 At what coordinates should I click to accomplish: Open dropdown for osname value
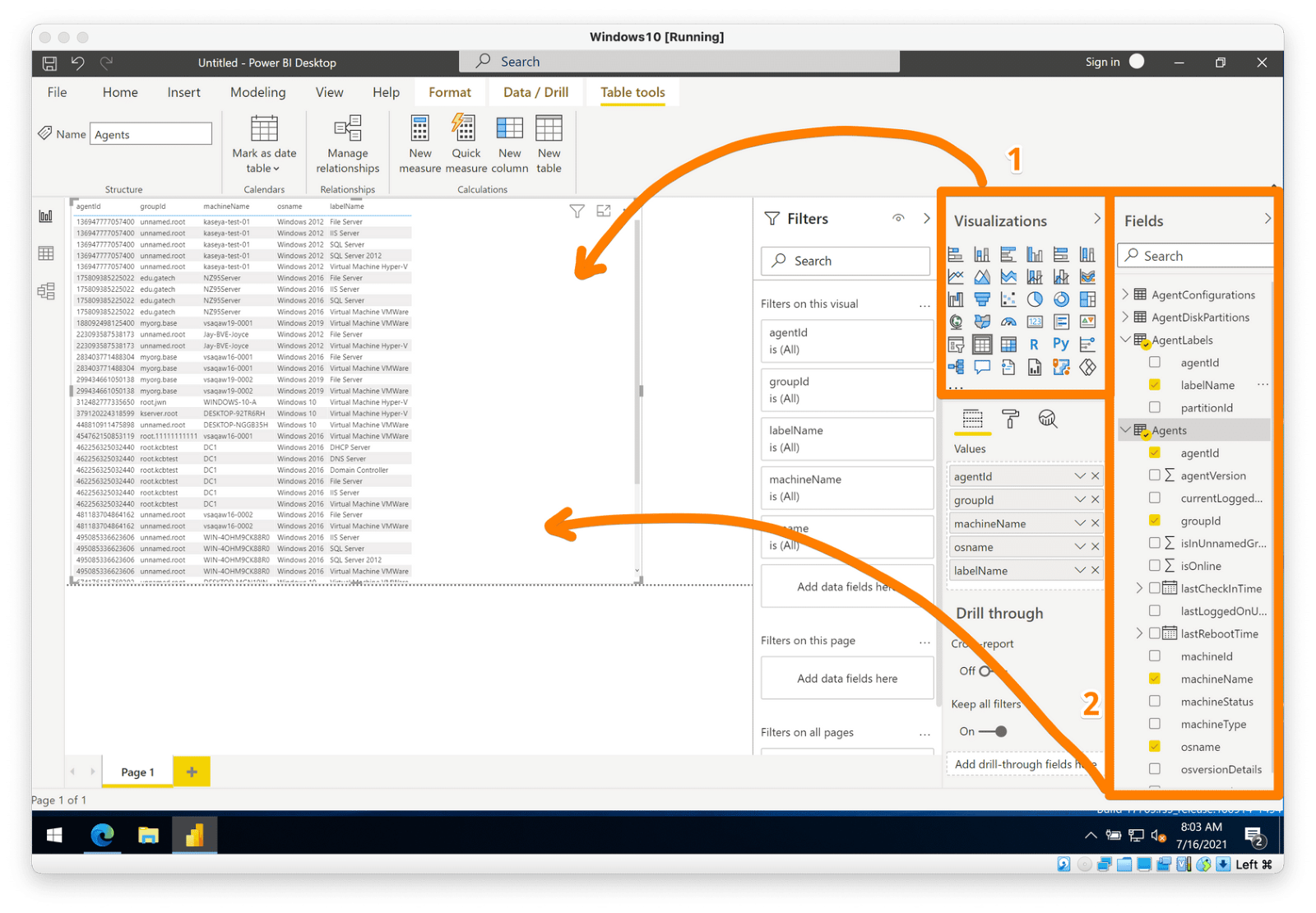pyautogui.click(x=1080, y=547)
